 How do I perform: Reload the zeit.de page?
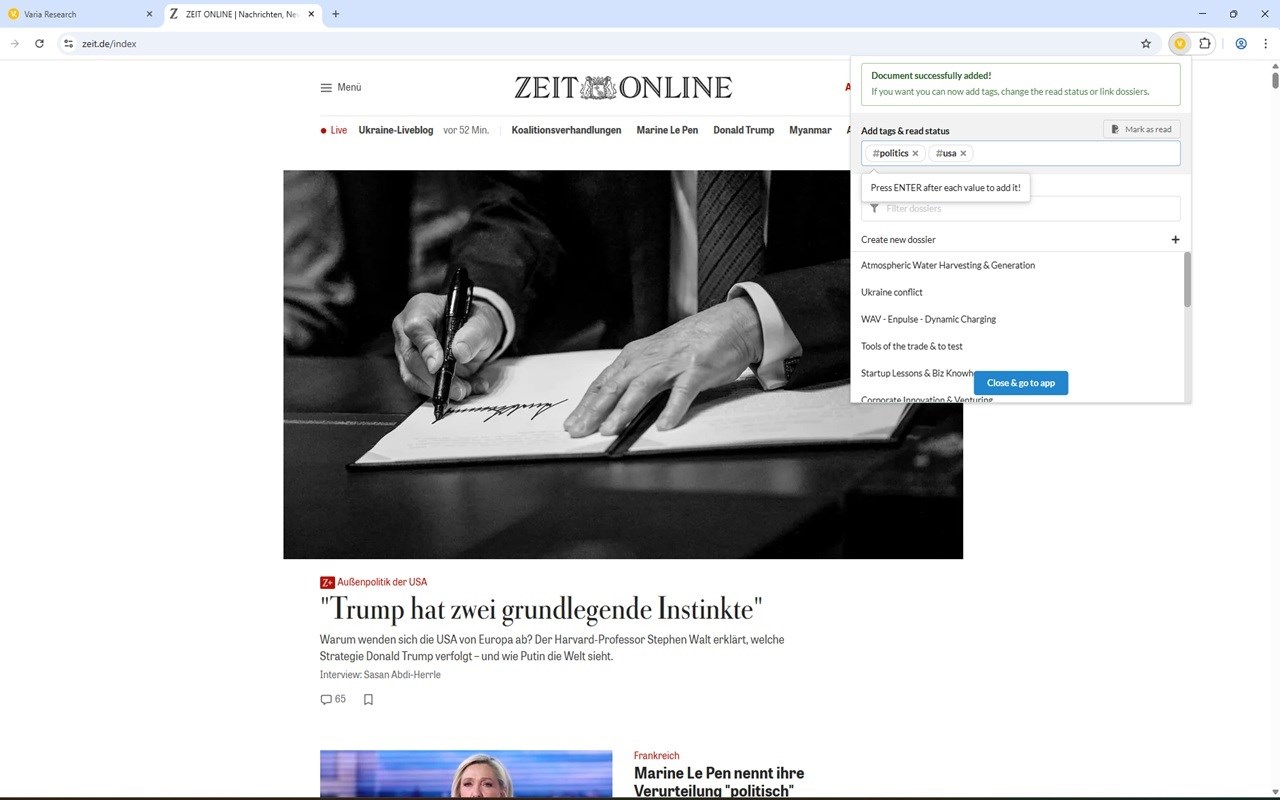point(39,44)
